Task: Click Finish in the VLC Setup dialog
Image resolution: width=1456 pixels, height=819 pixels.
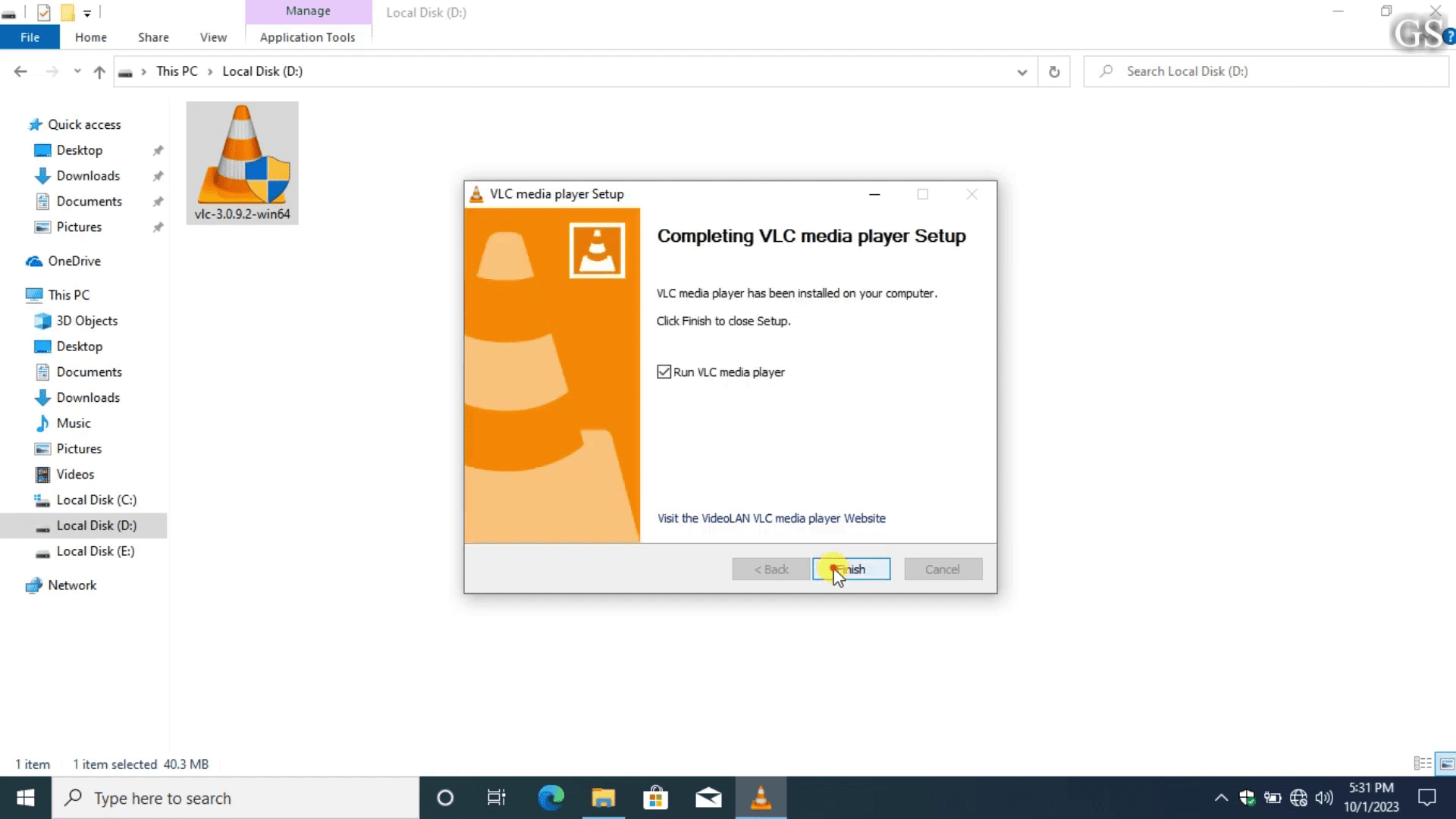Action: click(851, 569)
